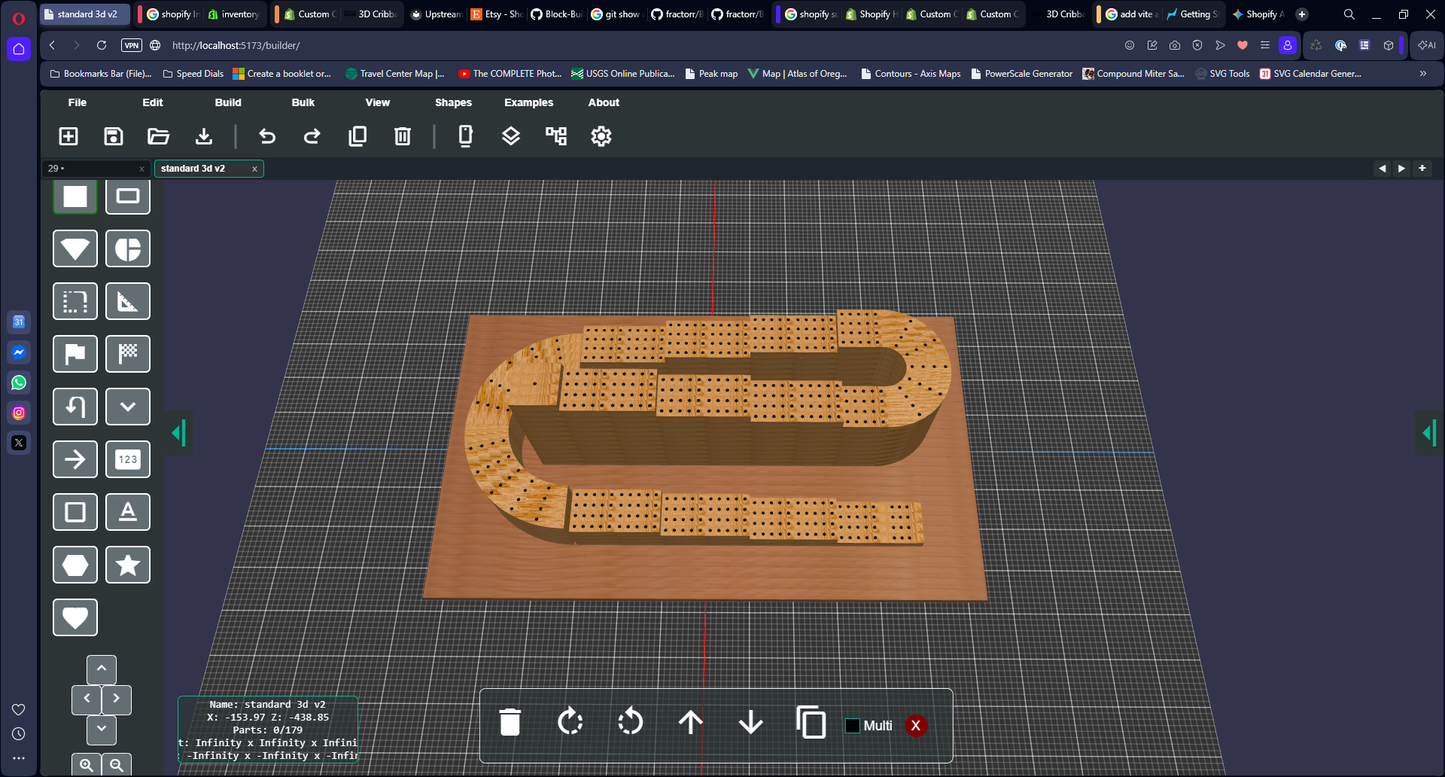This screenshot has height=777, width=1445.
Task: Select the hexagon shape tool
Action: coord(75,565)
